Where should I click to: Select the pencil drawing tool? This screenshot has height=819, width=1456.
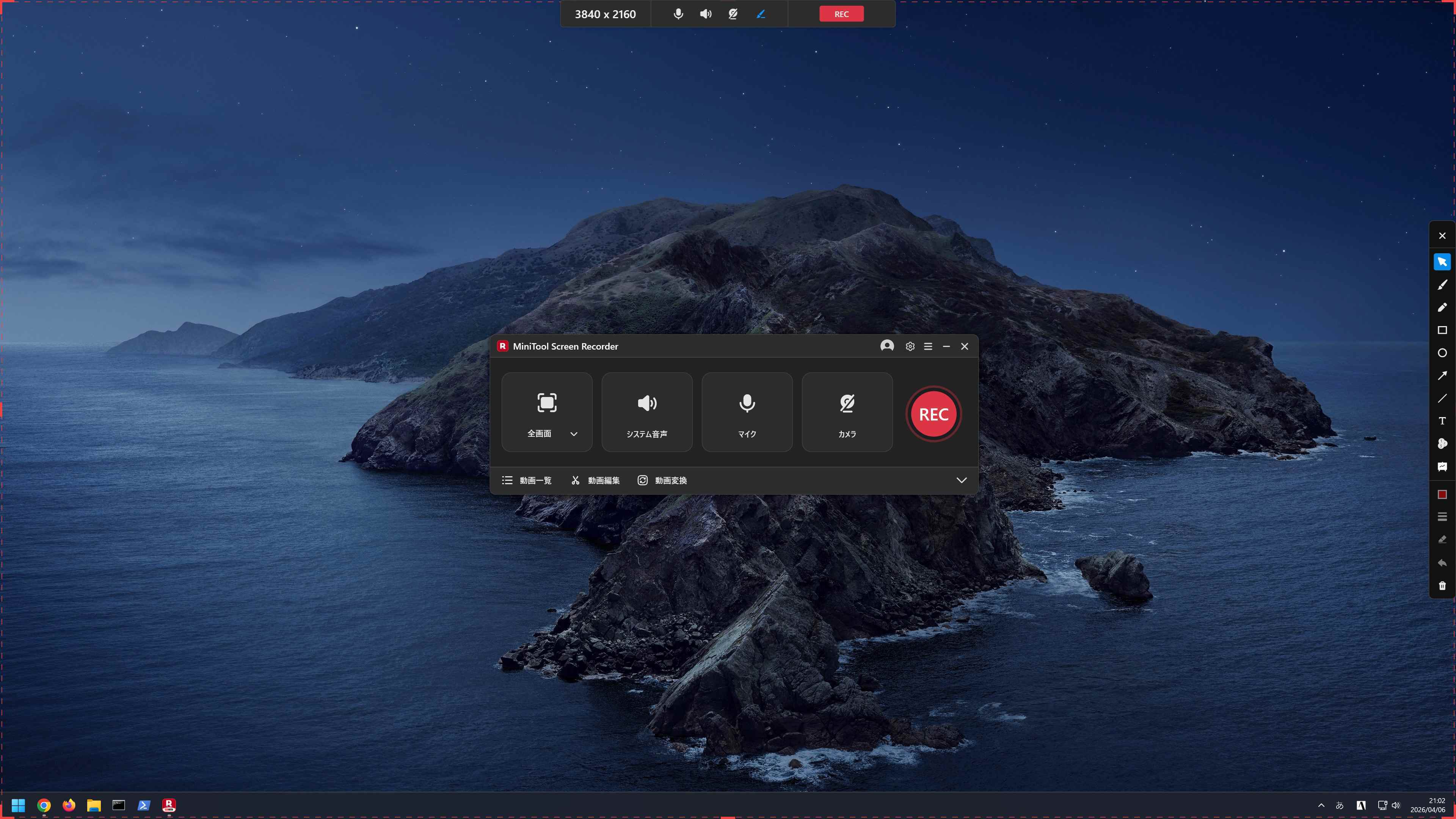coord(1442,308)
